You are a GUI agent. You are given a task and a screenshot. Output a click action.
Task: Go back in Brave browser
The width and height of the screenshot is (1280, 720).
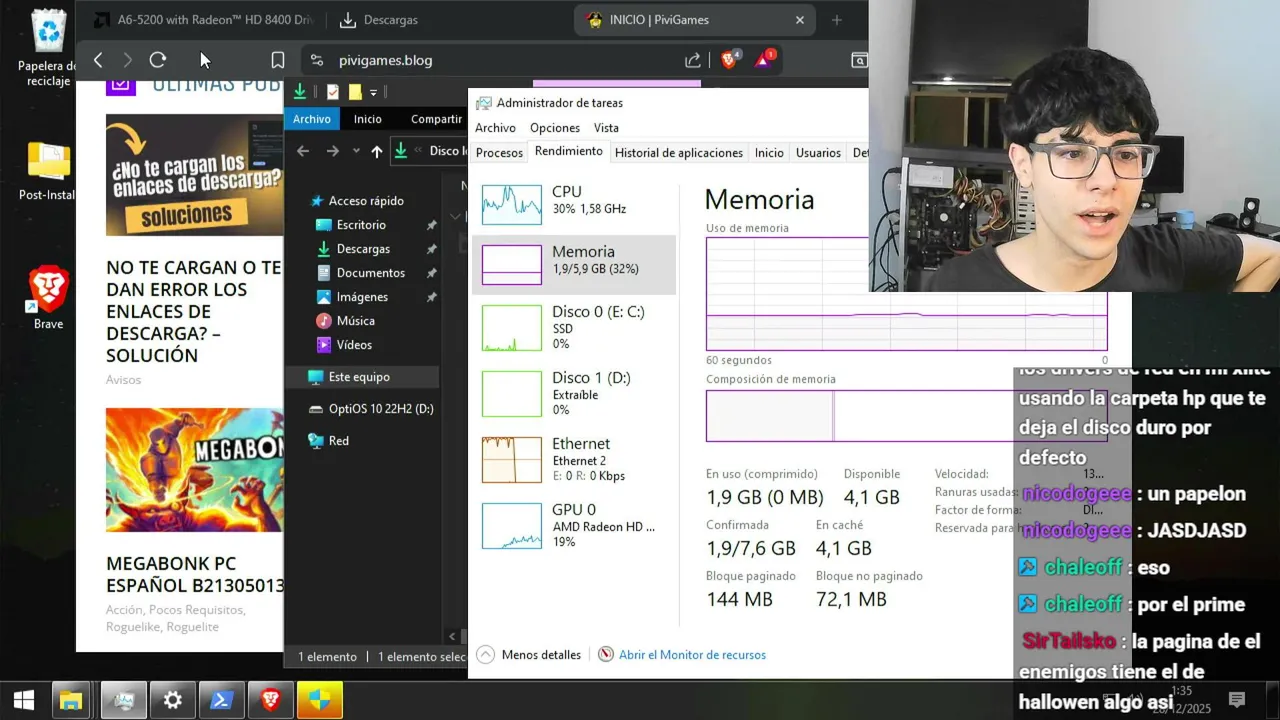point(98,60)
